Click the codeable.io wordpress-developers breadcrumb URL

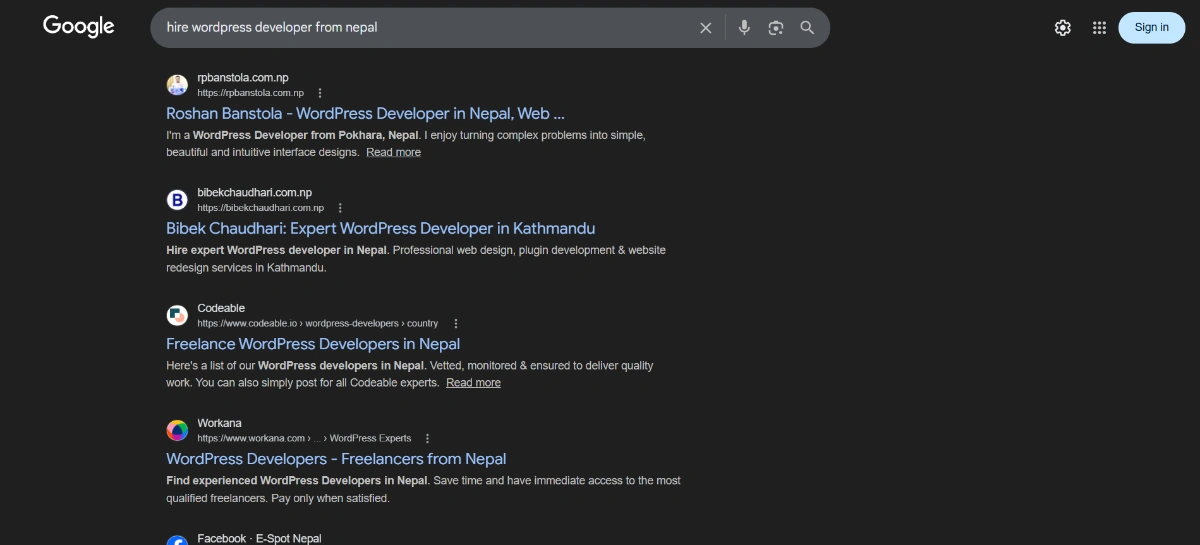pyautogui.click(x=318, y=324)
